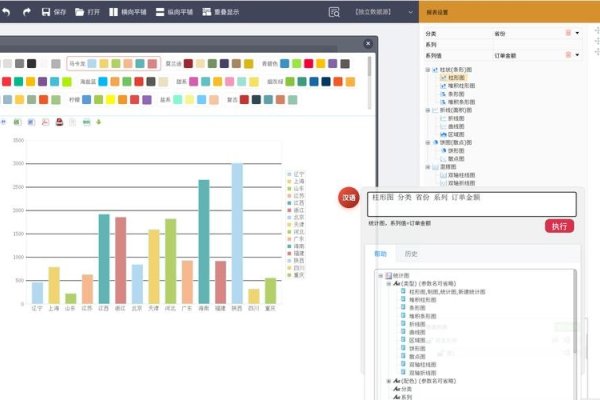The width and height of the screenshot is (600, 400).
Task: Click the redo arrow in top toolbar
Action: click(x=26, y=12)
